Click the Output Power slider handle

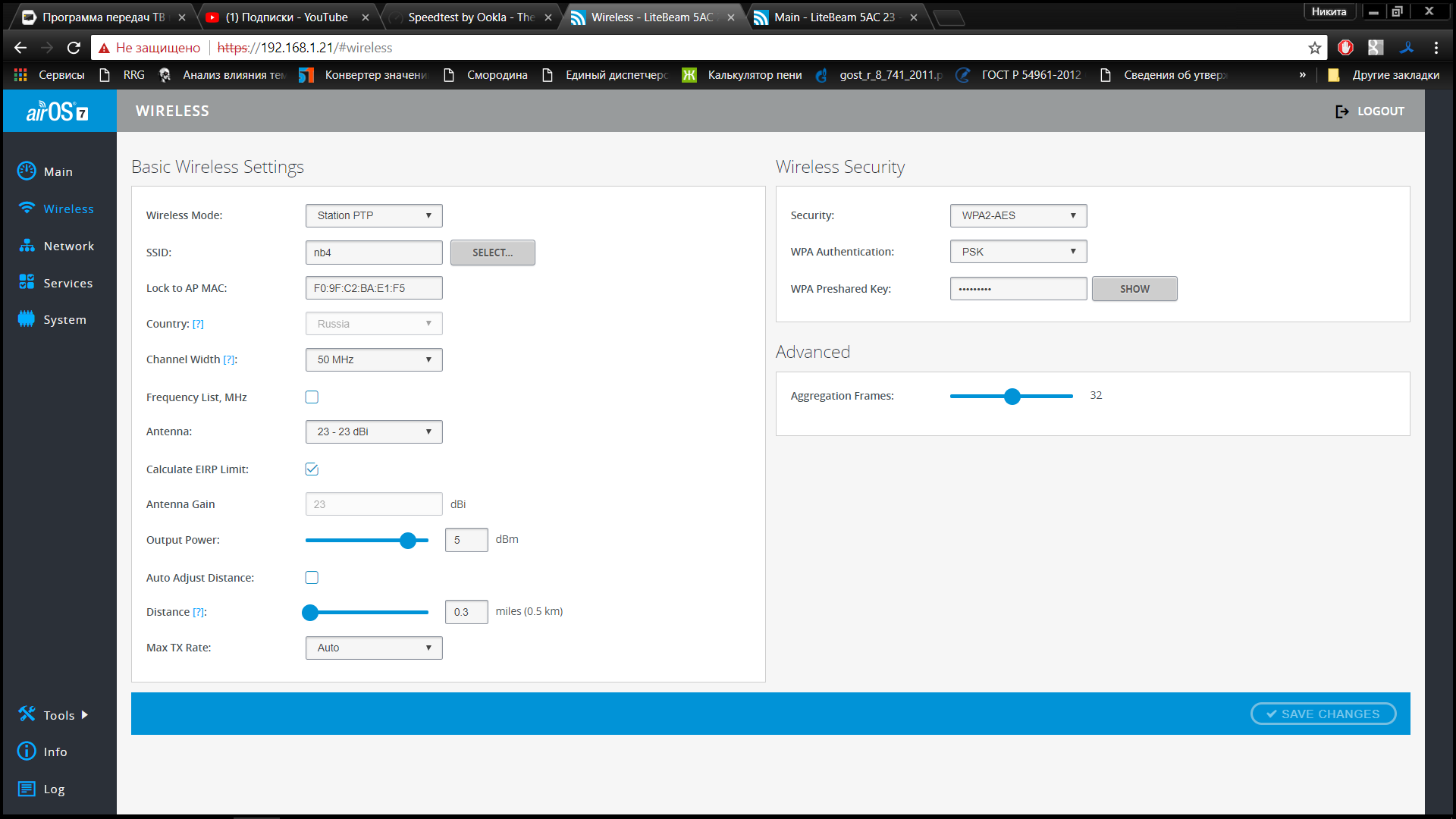(x=408, y=540)
